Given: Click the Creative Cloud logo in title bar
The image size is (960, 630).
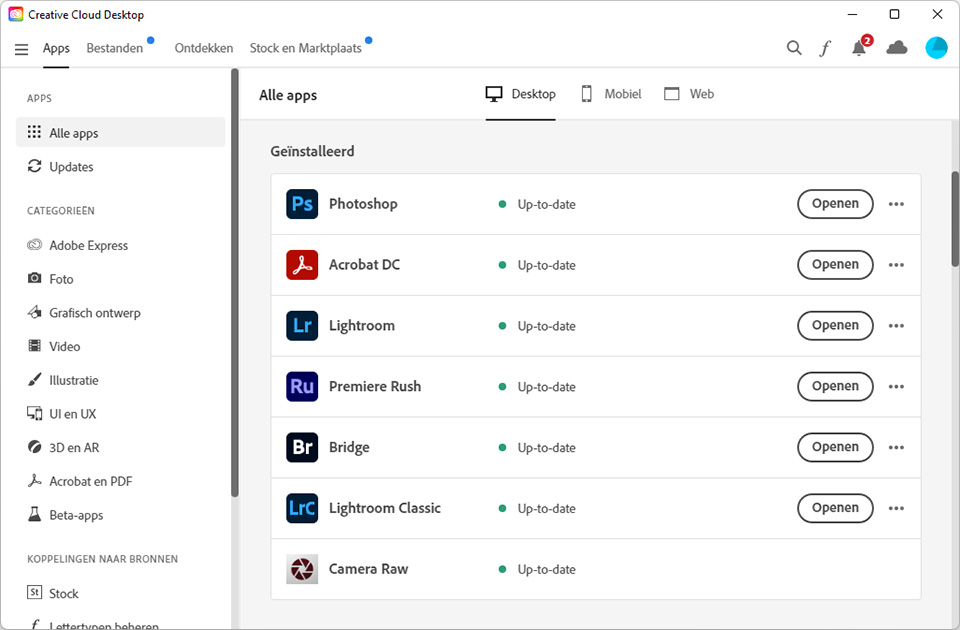Looking at the screenshot, I should 15,14.
